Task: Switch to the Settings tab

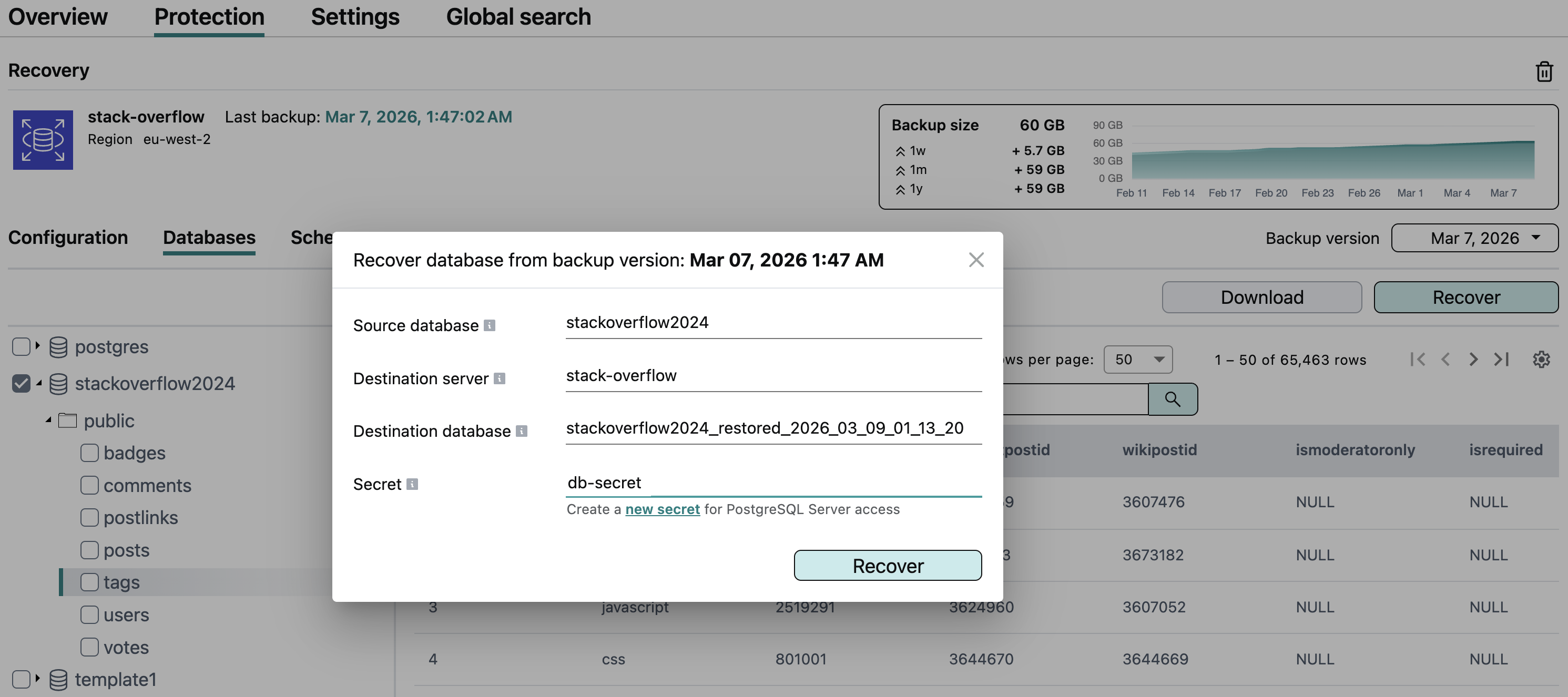Action: click(355, 17)
